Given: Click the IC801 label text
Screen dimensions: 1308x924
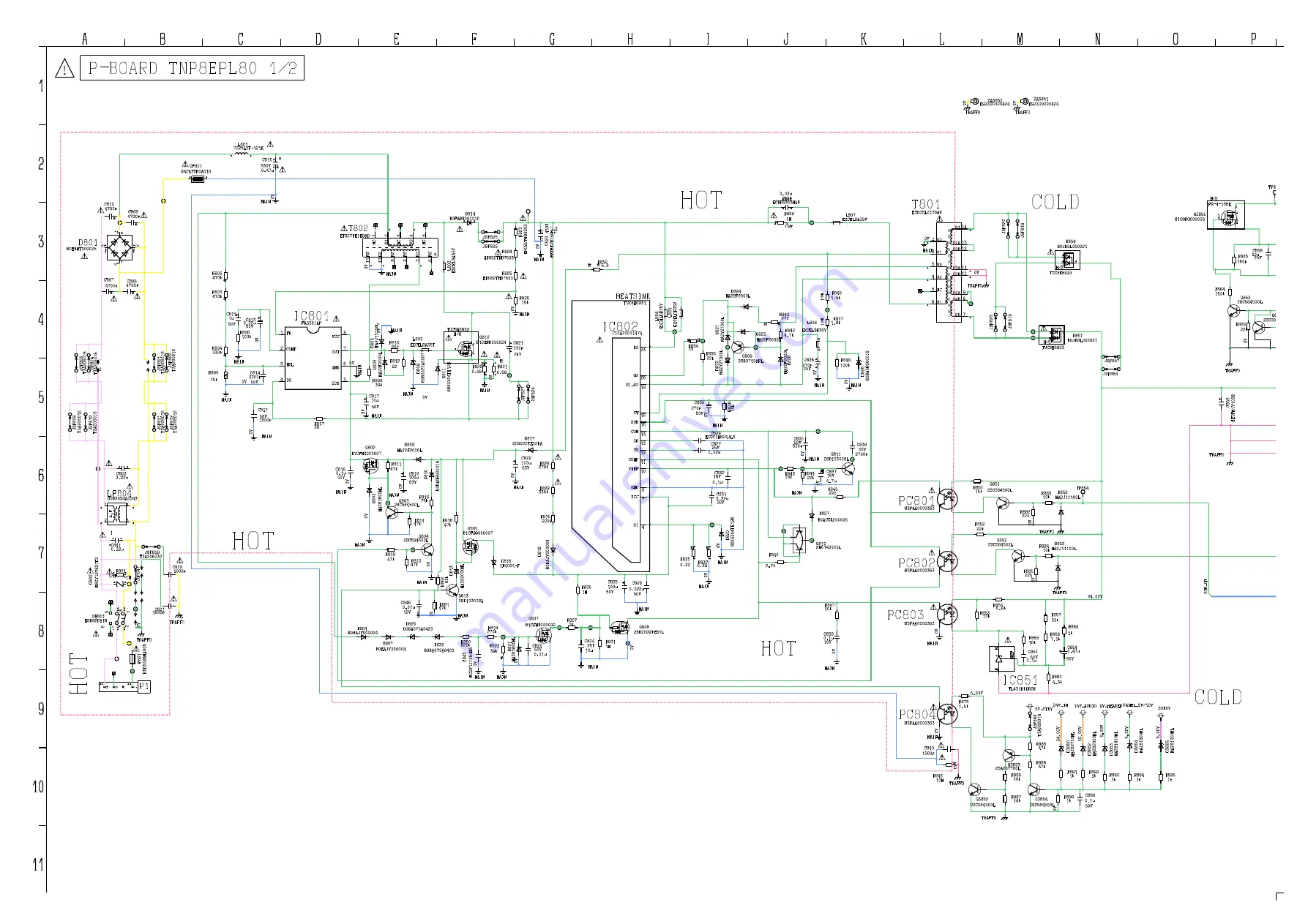Looking at the screenshot, I should [312, 316].
